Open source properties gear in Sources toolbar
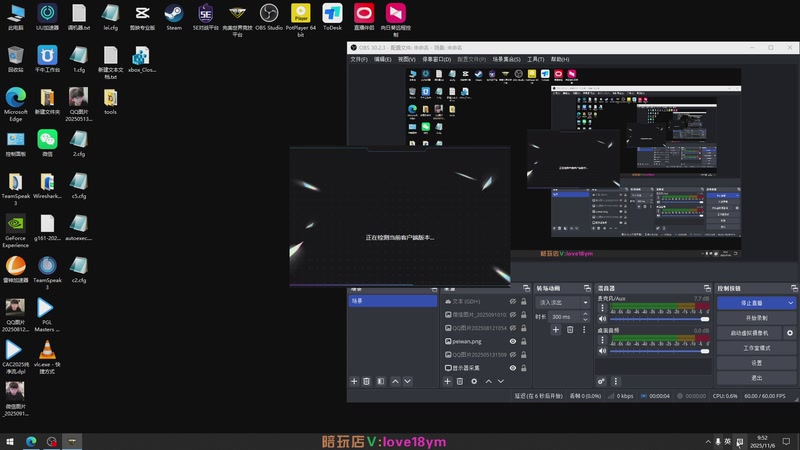This screenshot has width=800, height=450. [x=474, y=381]
